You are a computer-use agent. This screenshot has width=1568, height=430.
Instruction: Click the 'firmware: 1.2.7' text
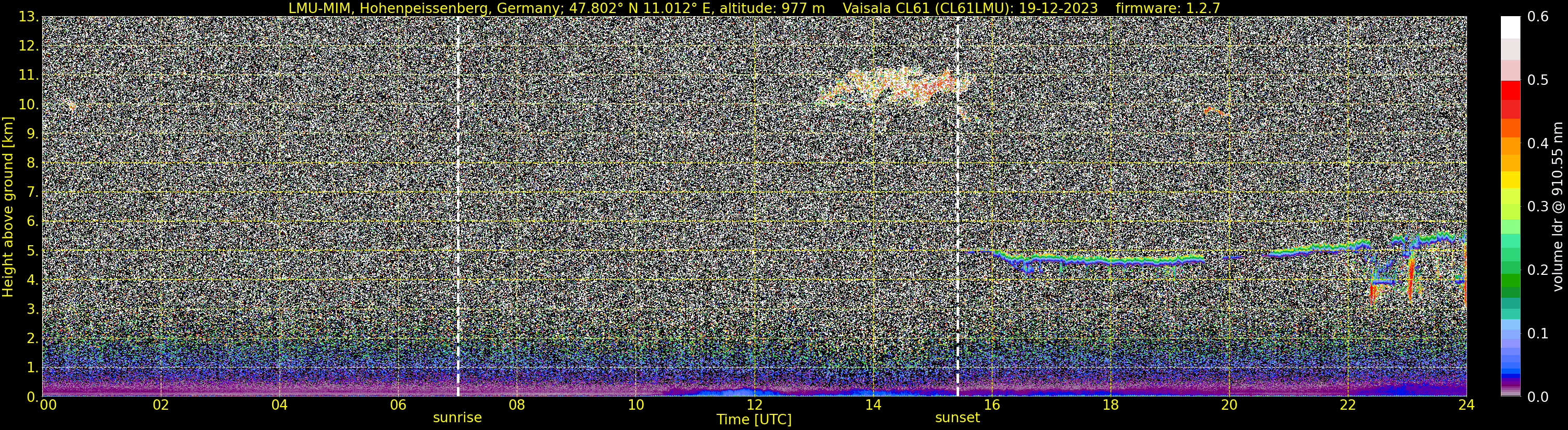pos(1167,8)
